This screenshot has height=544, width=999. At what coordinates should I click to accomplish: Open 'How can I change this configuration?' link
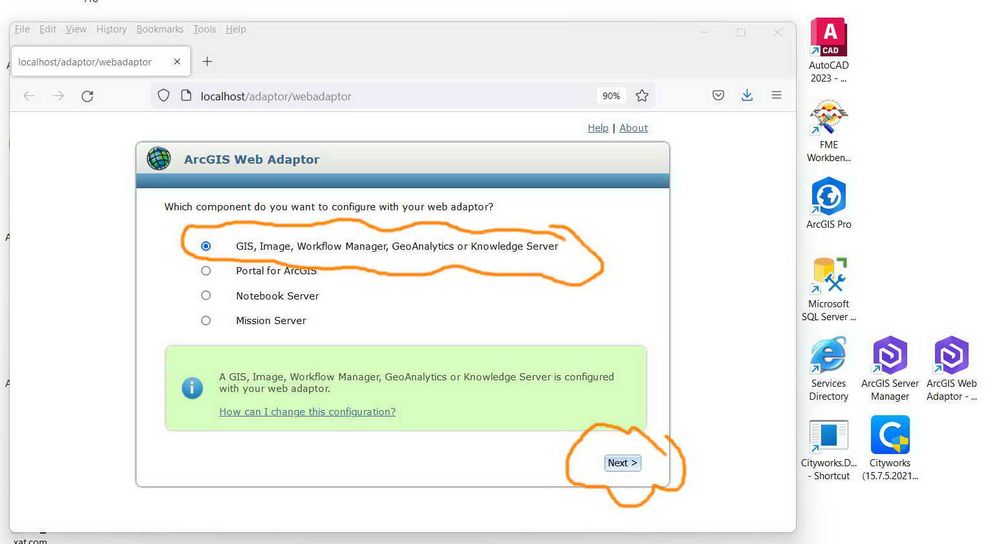pyautogui.click(x=307, y=412)
